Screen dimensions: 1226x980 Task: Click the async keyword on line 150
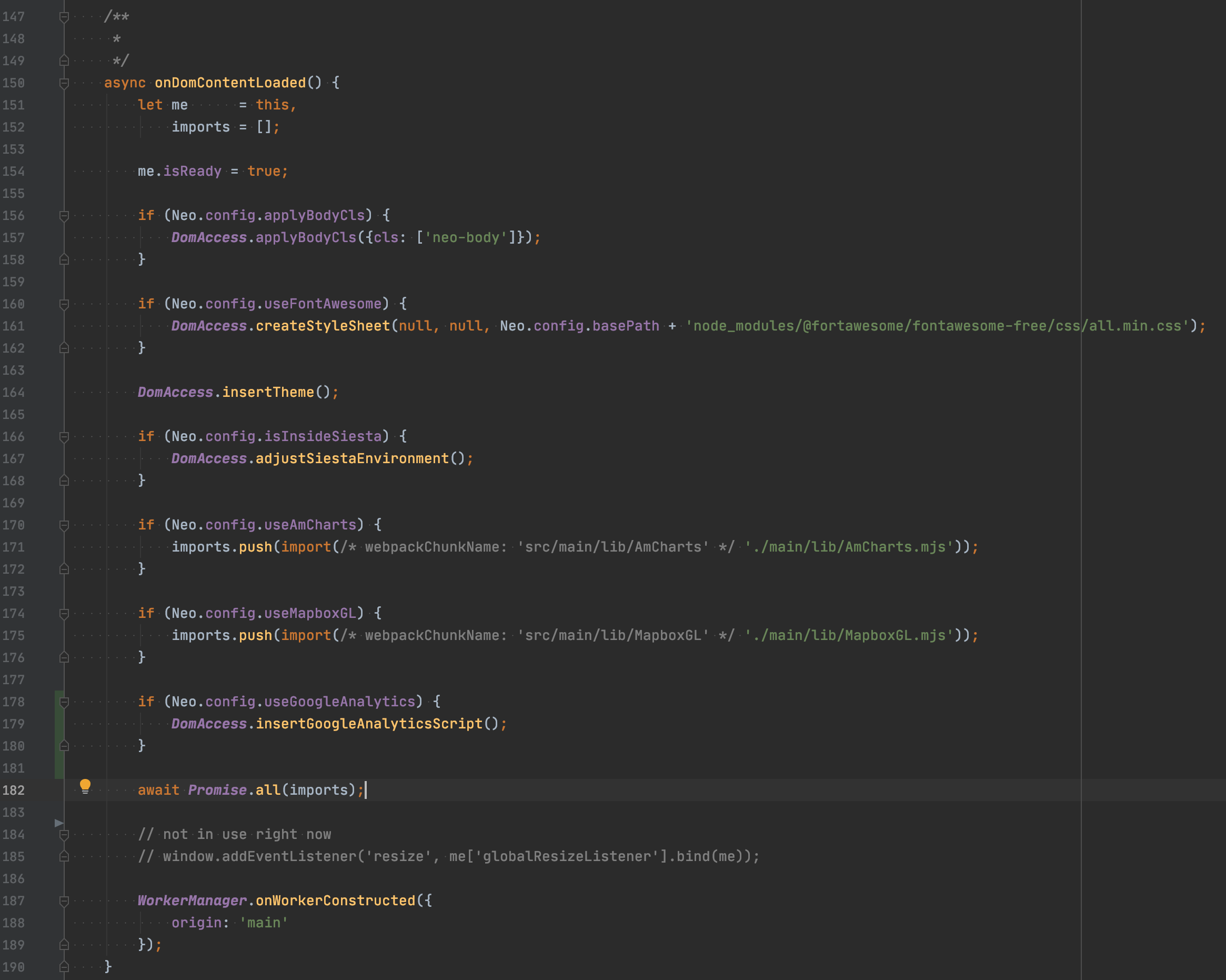[125, 83]
